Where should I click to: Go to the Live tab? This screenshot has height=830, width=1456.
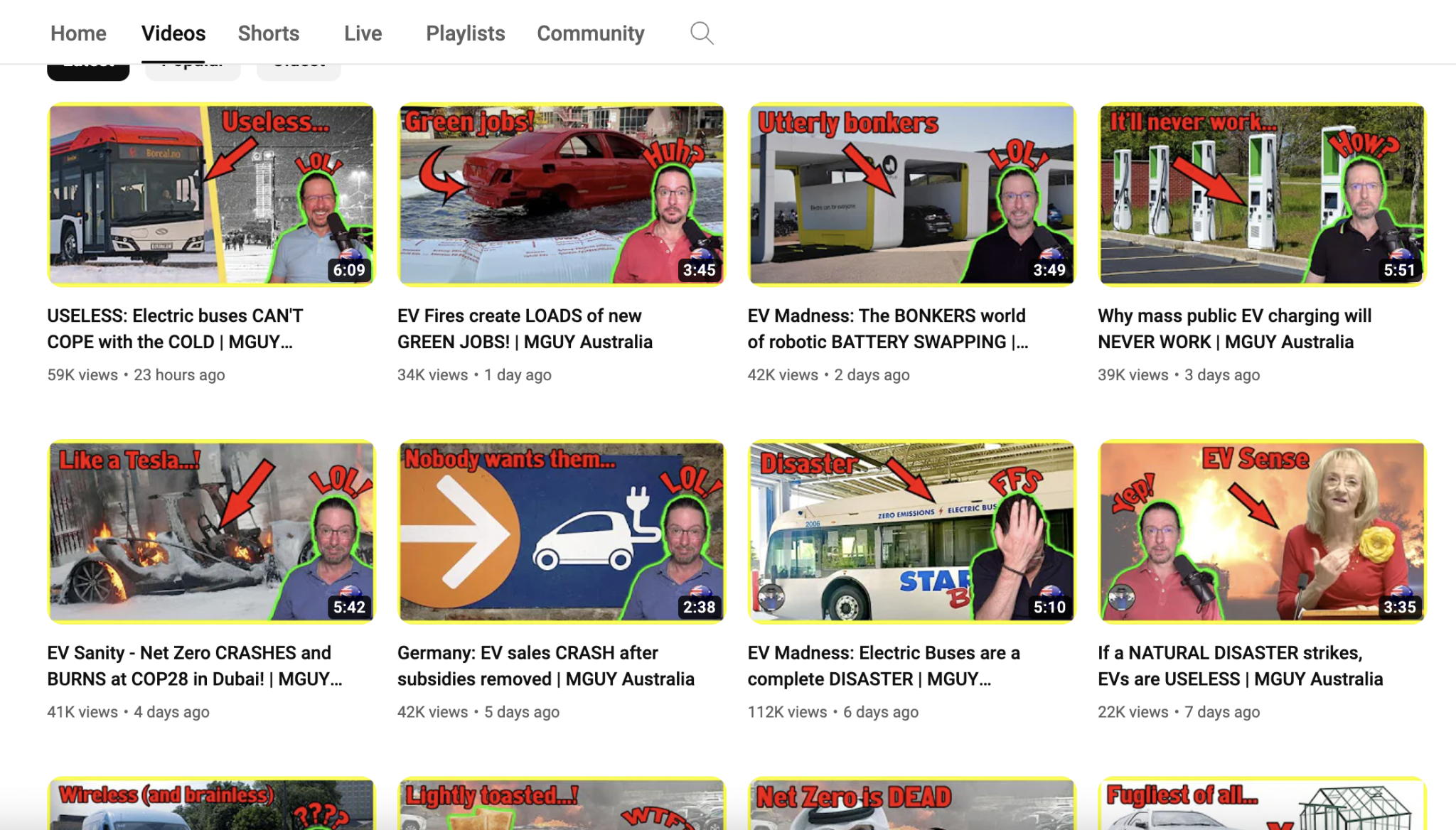point(363,33)
